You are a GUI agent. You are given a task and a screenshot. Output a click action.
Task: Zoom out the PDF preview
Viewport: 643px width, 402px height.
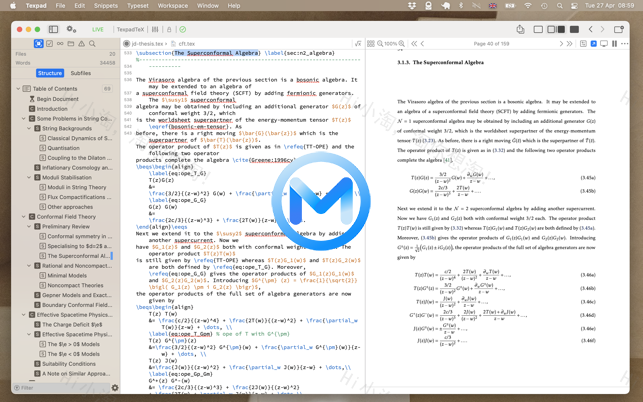coord(380,43)
